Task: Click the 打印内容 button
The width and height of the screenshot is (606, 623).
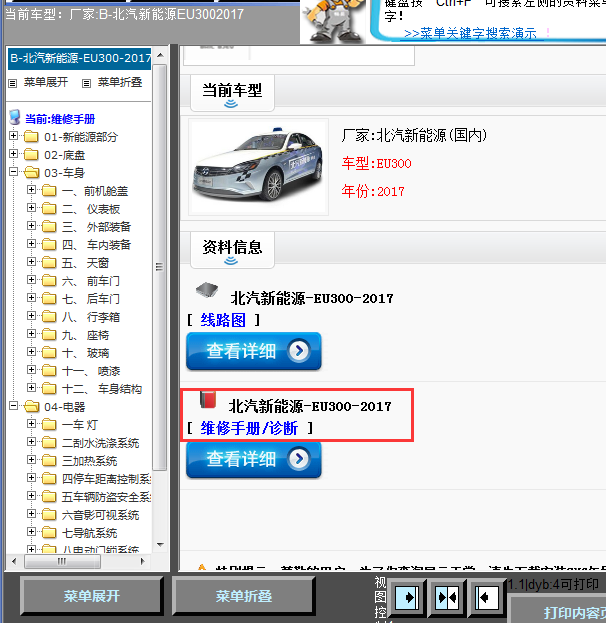Action: click(557, 609)
